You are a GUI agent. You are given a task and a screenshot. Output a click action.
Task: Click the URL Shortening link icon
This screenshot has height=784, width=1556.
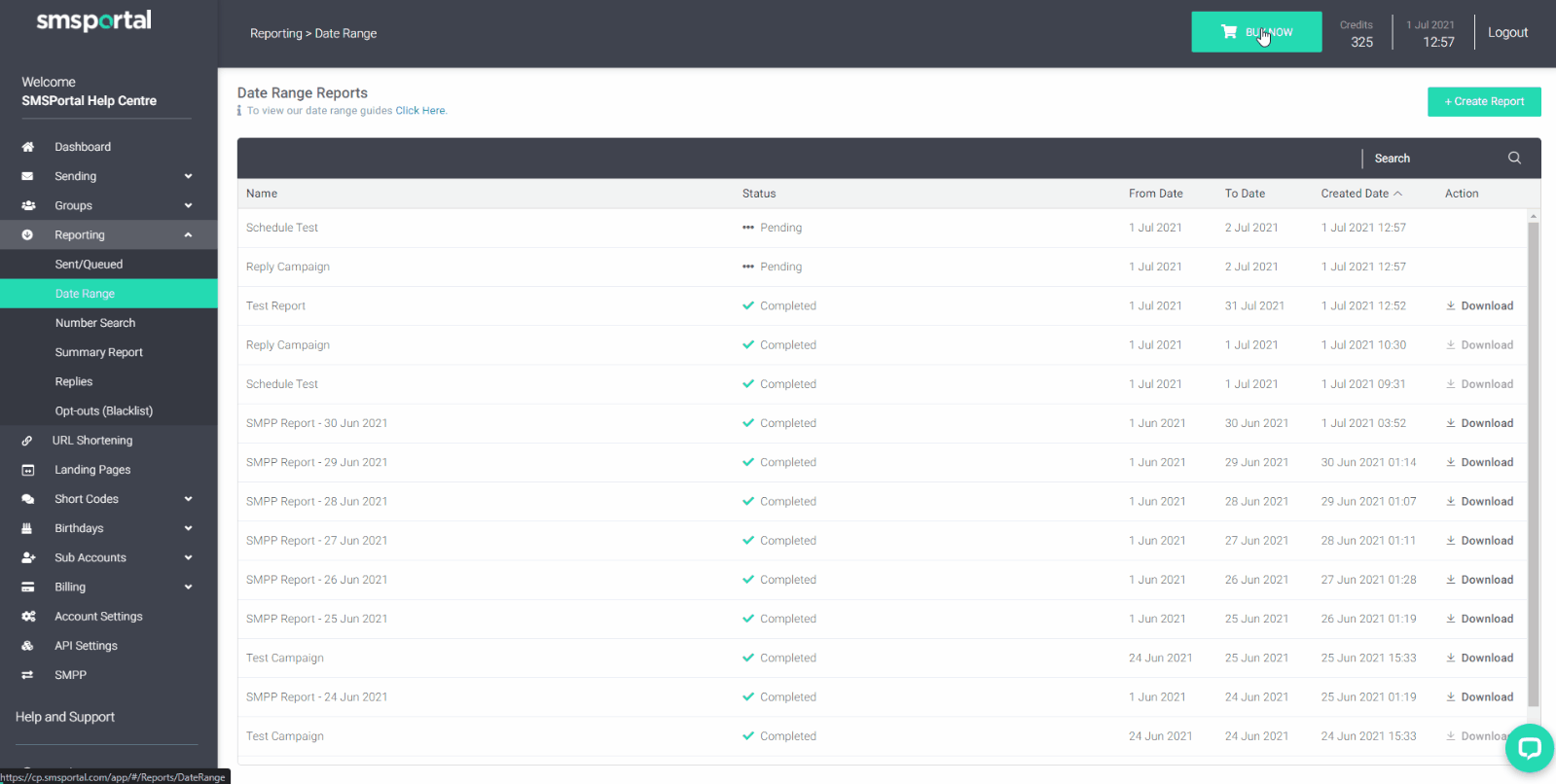(x=27, y=441)
